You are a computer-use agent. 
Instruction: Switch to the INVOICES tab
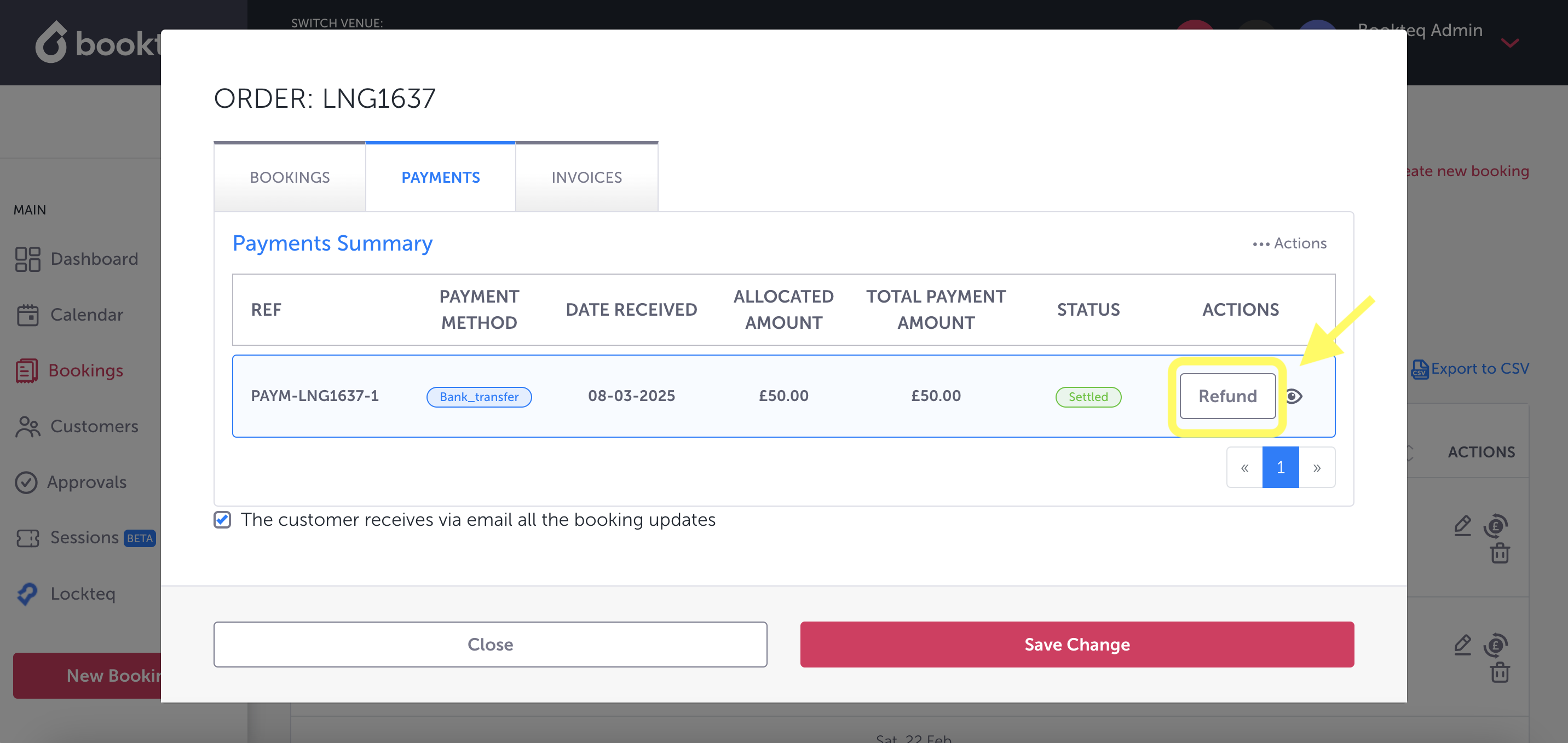click(x=586, y=177)
